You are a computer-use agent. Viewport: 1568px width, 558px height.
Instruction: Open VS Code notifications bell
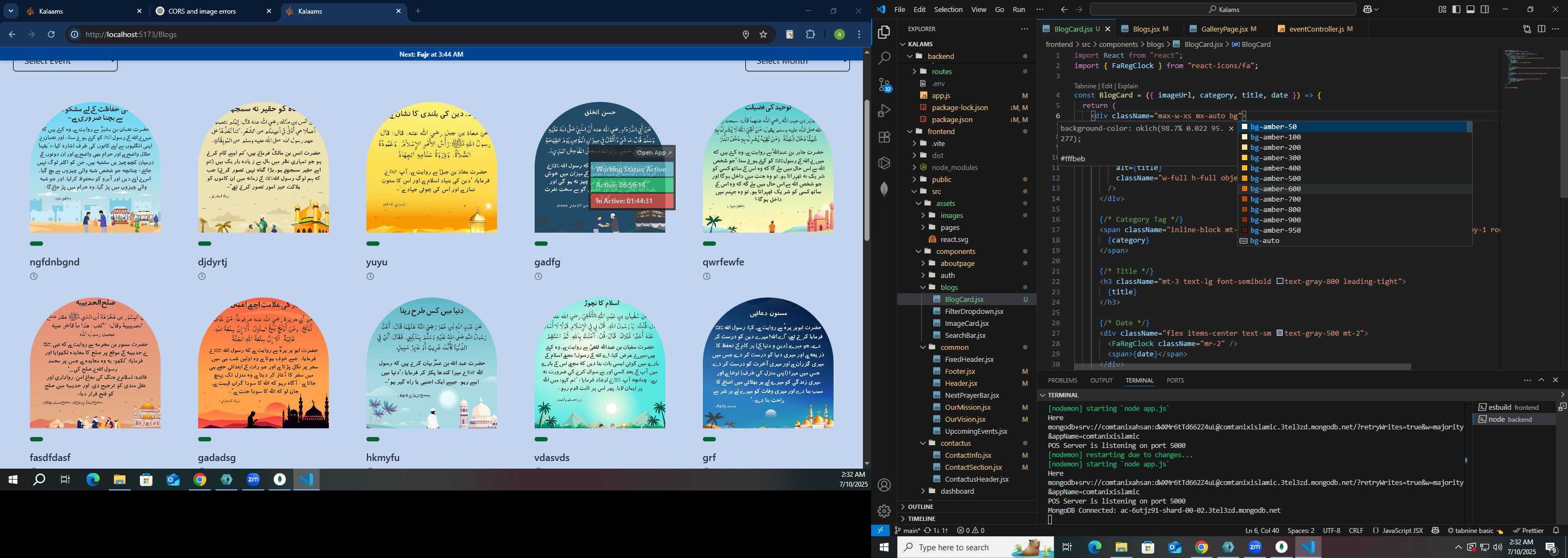coord(1556,531)
